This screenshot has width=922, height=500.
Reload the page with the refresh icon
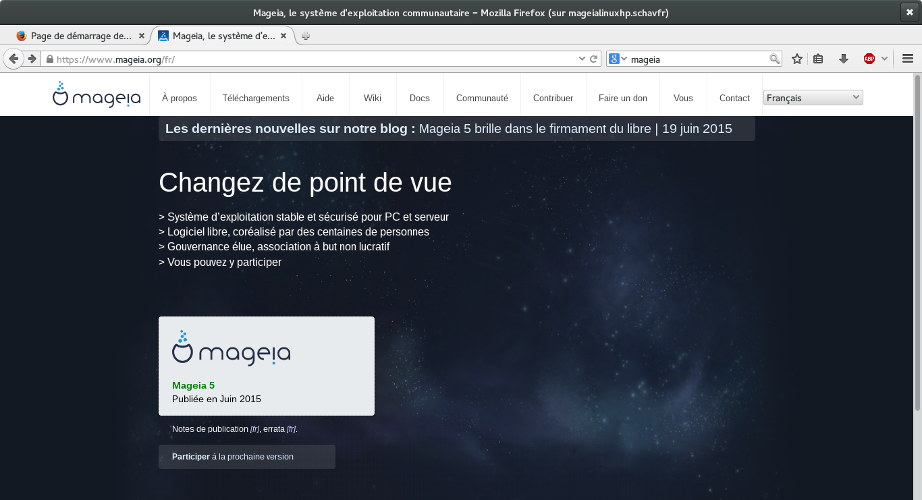[594, 59]
